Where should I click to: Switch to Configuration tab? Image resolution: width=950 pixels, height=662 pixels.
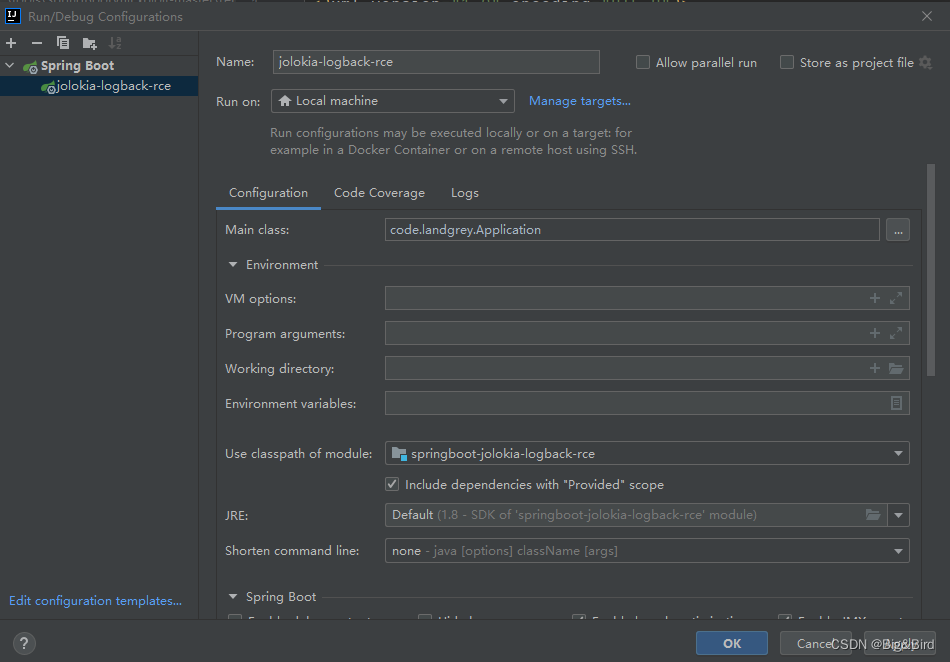pyautogui.click(x=268, y=193)
